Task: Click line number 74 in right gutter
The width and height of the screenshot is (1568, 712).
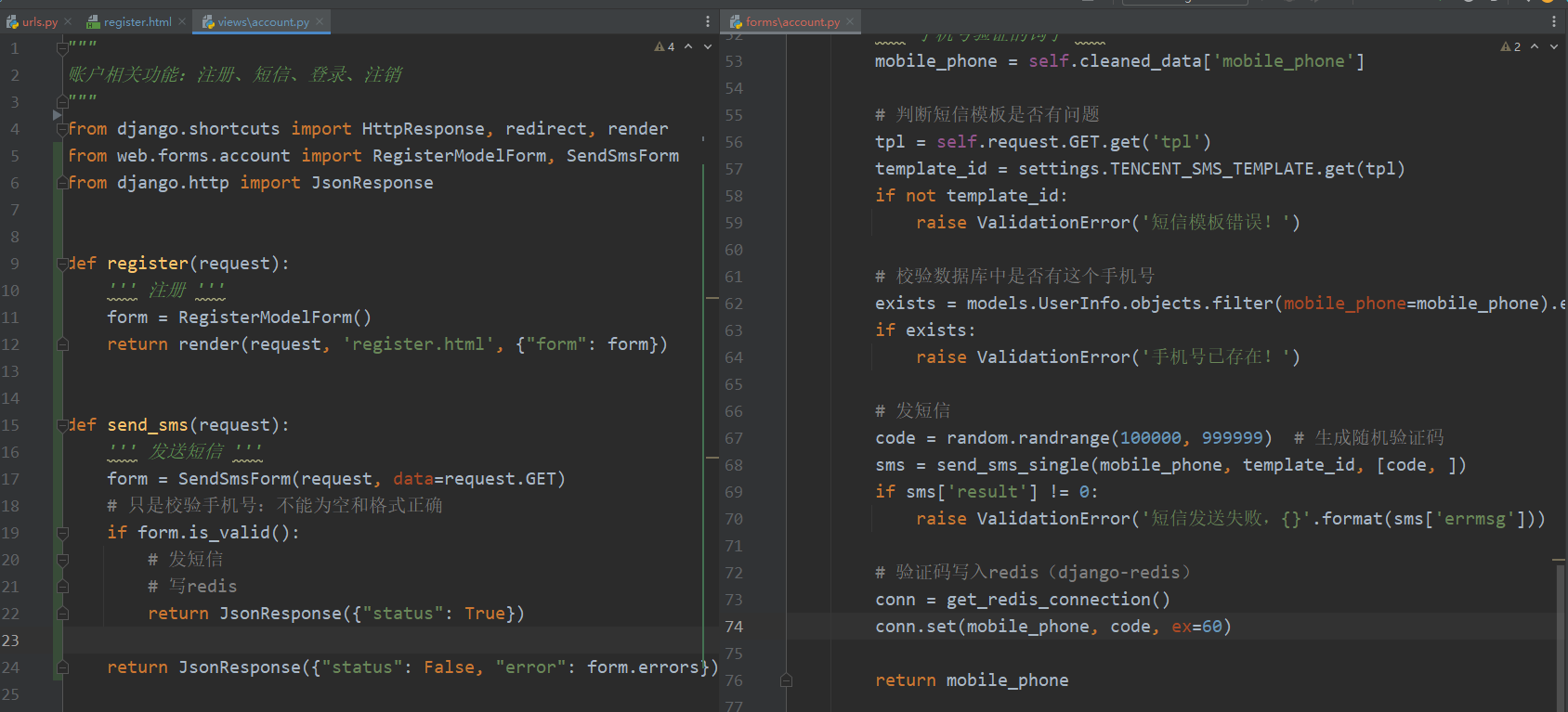Action: (x=734, y=627)
